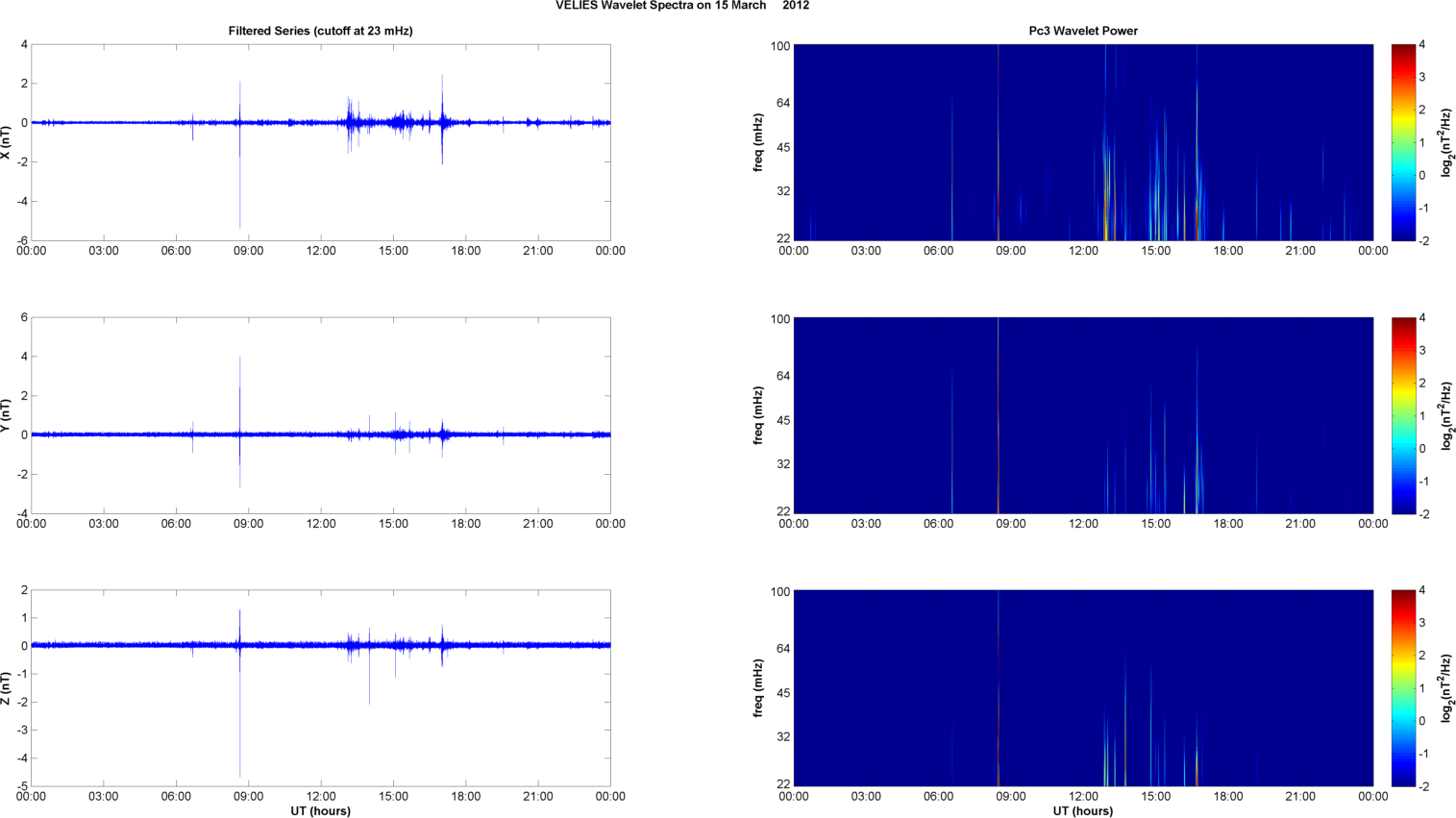Select the 'Filtered Series (cutoff at 23 mHz)' title
The width and height of the screenshot is (1456, 818).
coord(320,31)
